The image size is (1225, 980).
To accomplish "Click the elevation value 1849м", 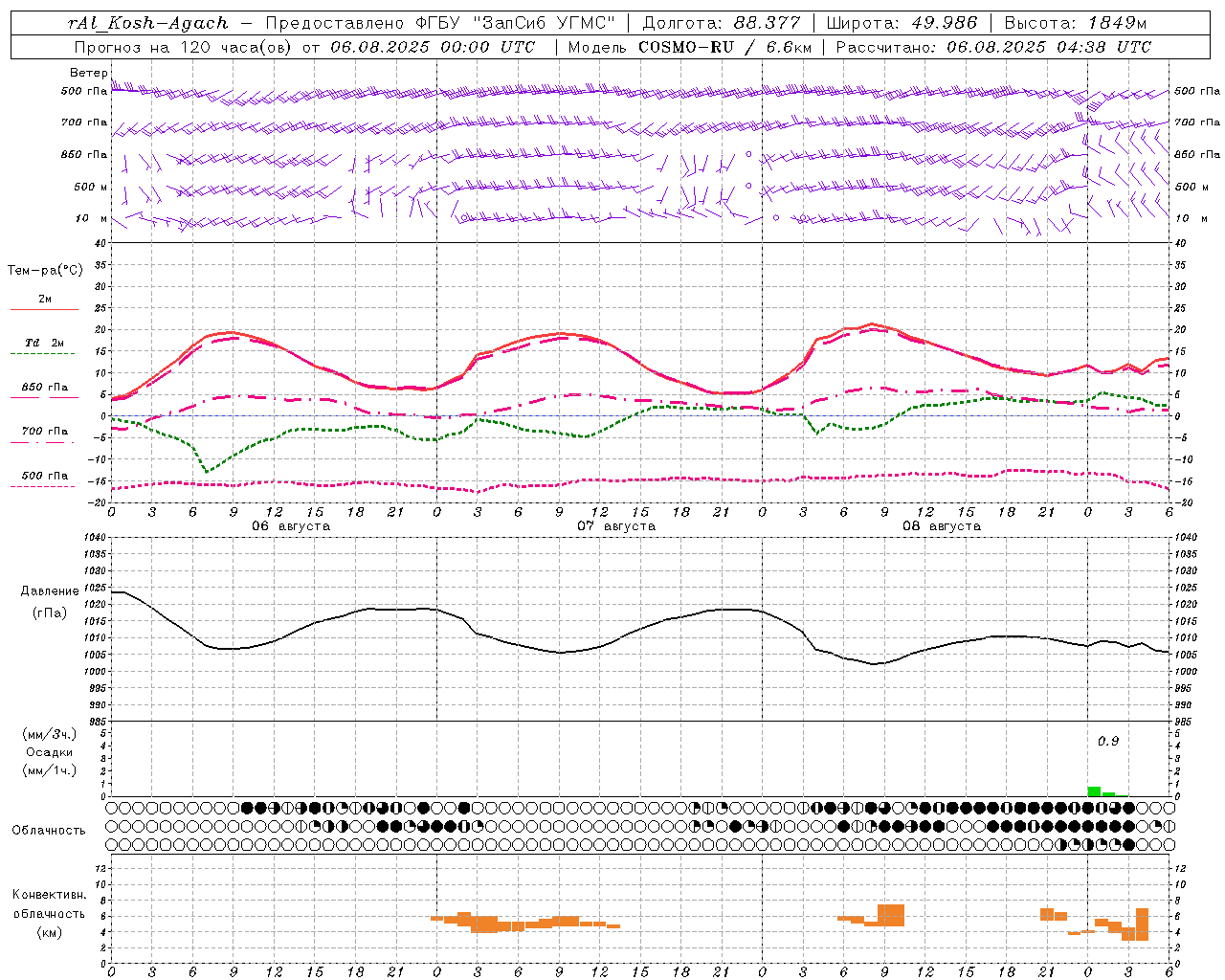I will [1117, 23].
